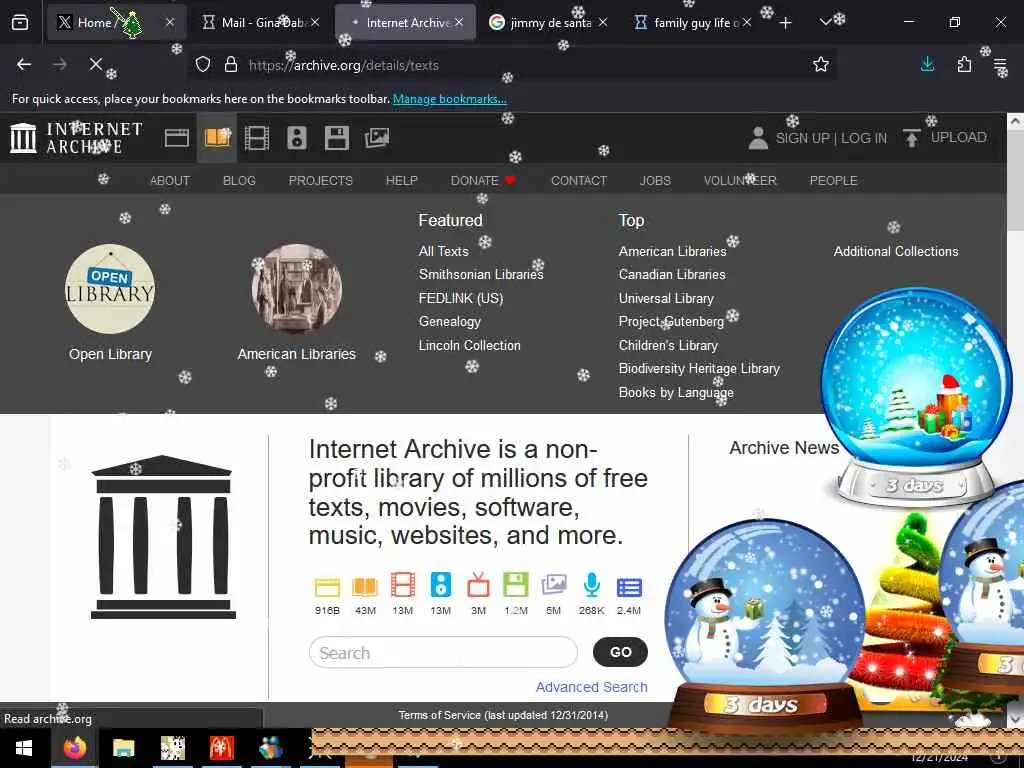Screen dimensions: 1024x768
Task: Click the page vertical scrollbar thumb
Action: pyautogui.click(x=1015, y=180)
